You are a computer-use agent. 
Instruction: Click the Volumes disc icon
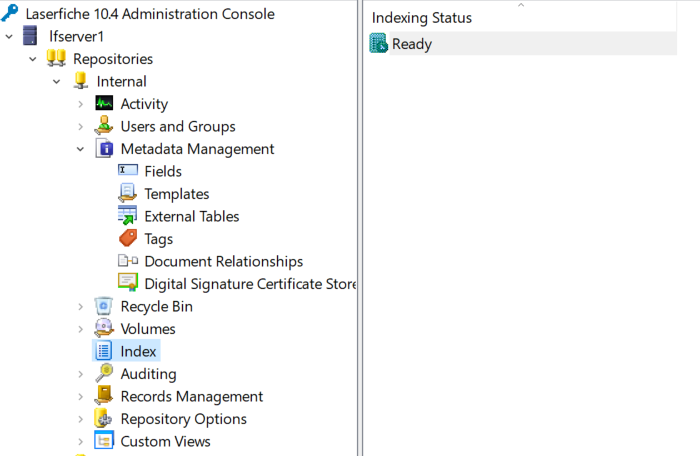pyautogui.click(x=104, y=328)
